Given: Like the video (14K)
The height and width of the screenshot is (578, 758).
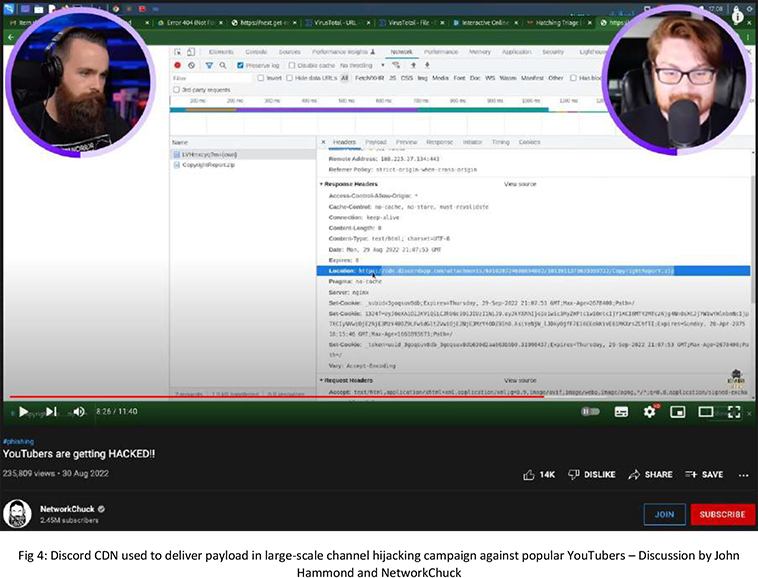Looking at the screenshot, I should [x=539, y=475].
